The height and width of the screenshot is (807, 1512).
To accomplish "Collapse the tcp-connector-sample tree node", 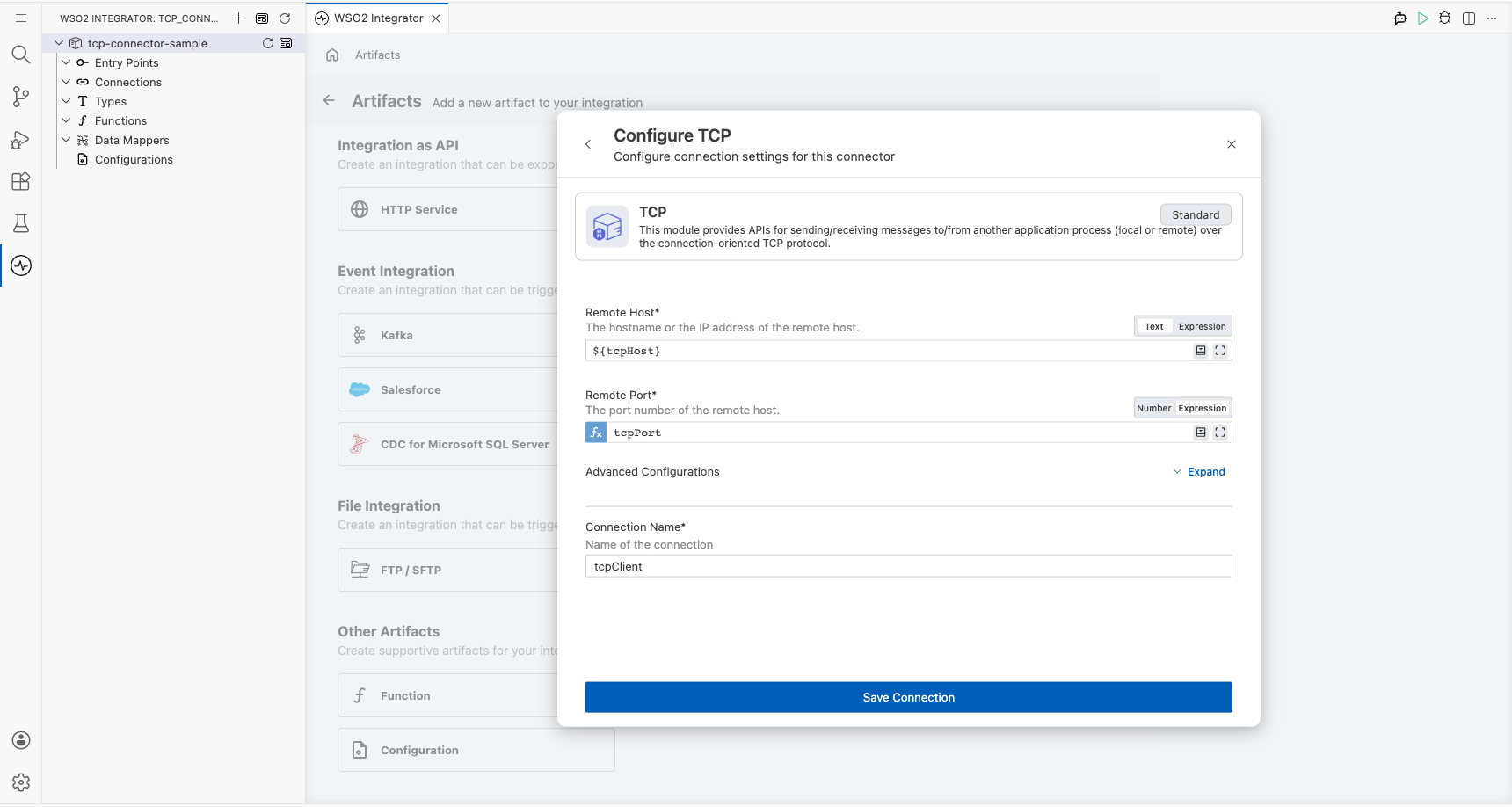I will click(x=59, y=43).
